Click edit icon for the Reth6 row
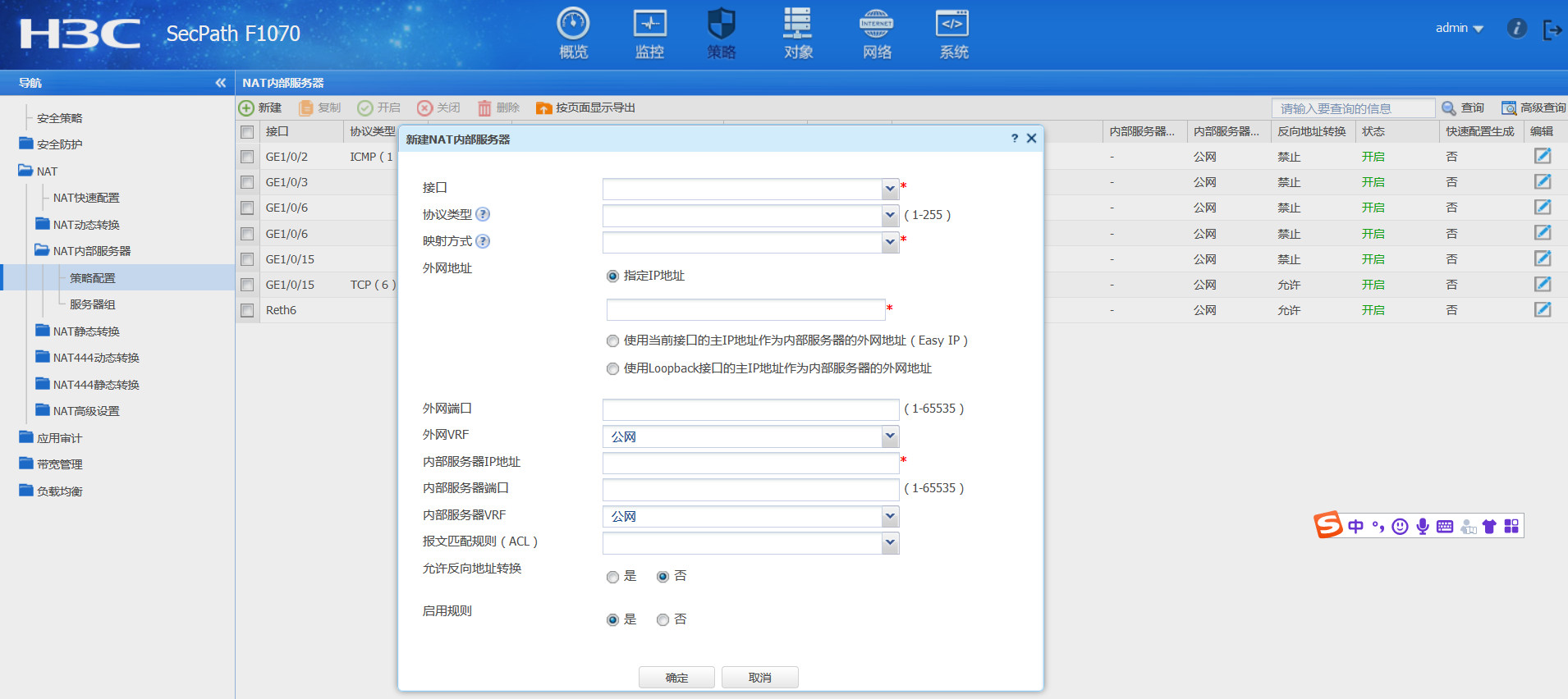 [x=1543, y=309]
